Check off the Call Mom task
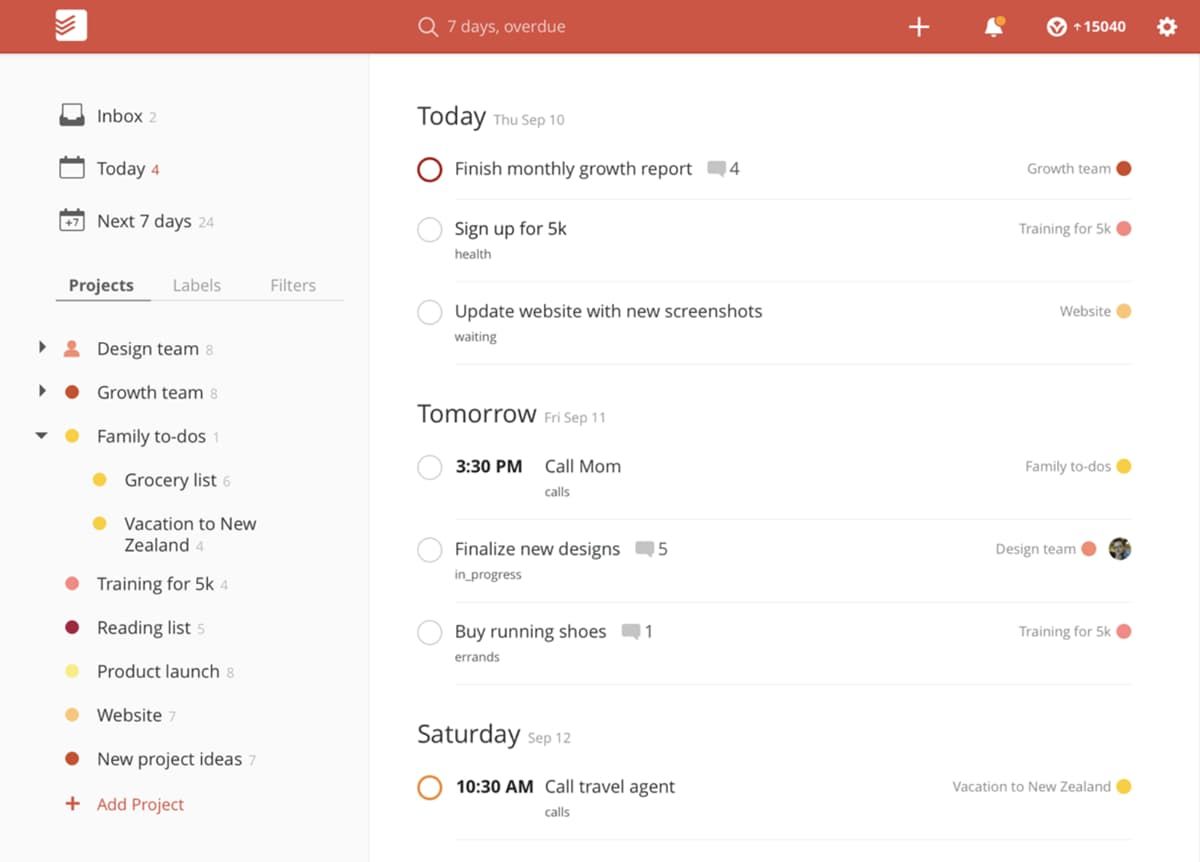Viewport: 1200px width, 862px height. pos(429,466)
